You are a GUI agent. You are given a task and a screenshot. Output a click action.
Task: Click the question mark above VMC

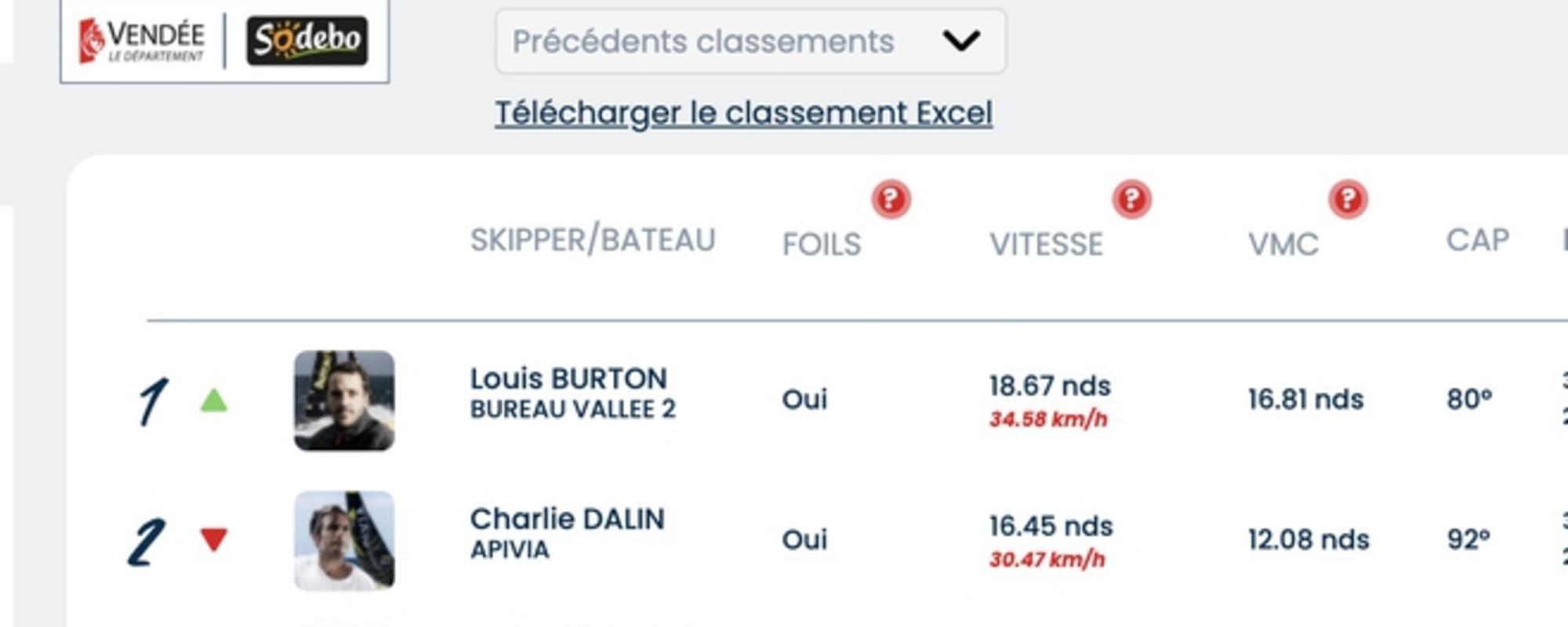coord(1348,200)
